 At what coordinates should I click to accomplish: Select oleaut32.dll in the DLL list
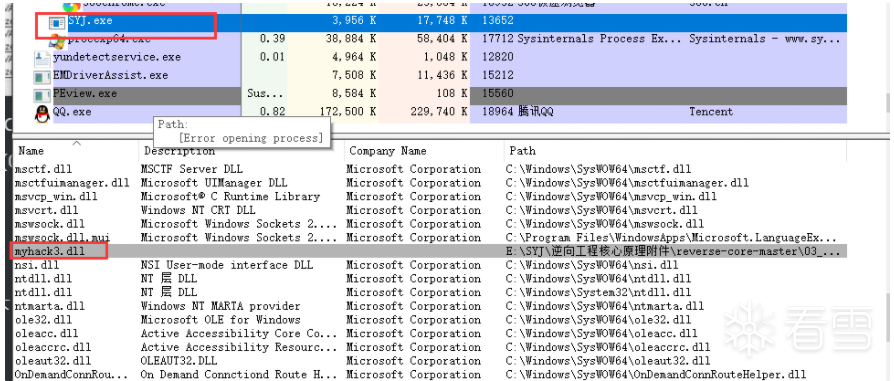tap(52, 361)
